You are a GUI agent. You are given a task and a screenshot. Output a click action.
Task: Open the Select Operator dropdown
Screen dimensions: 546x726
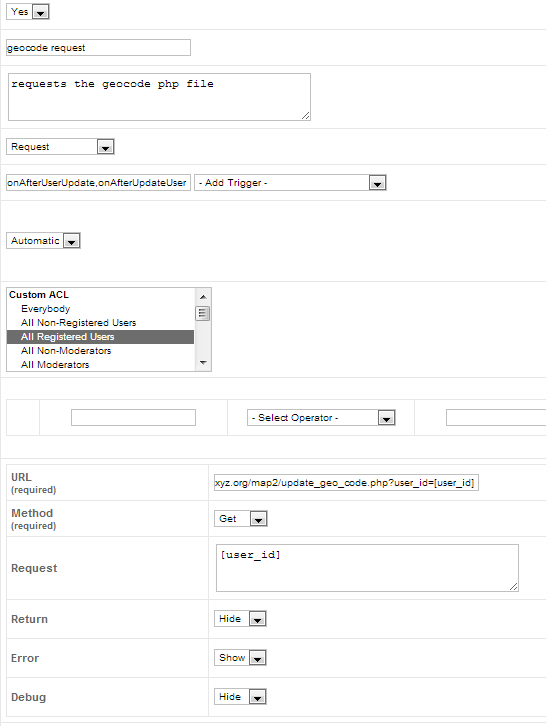tap(321, 418)
